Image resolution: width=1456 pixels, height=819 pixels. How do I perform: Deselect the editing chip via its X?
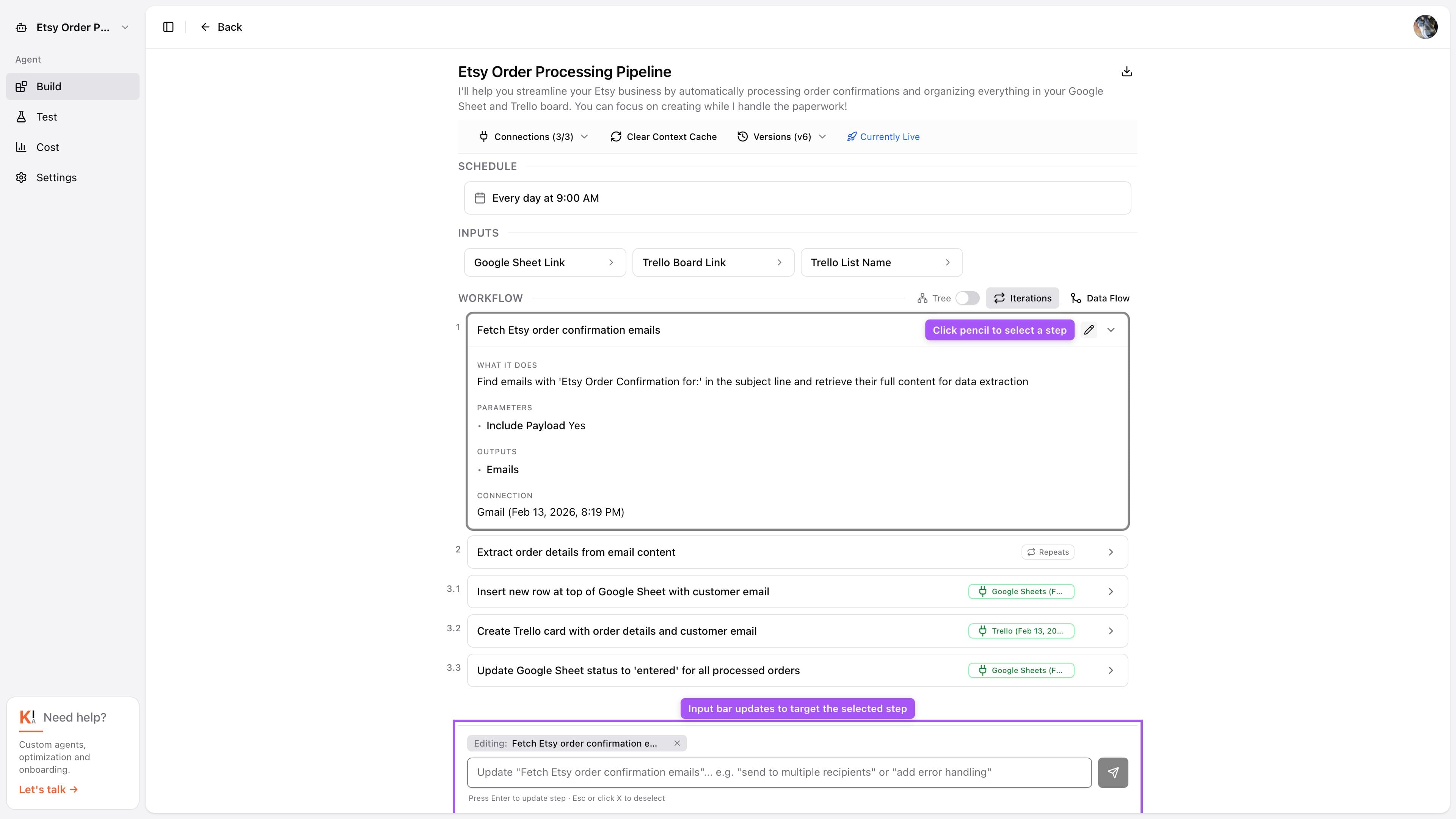click(676, 743)
